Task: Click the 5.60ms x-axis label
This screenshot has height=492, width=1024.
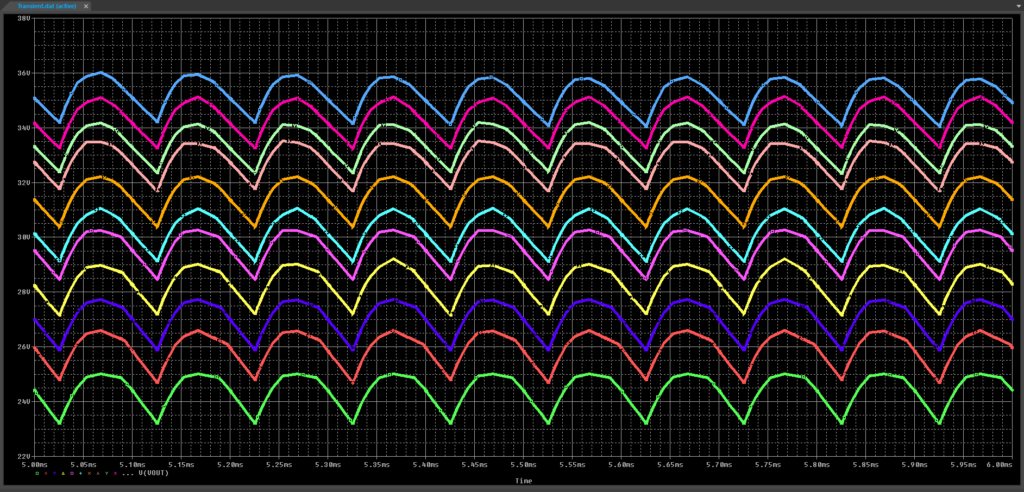Action: tap(621, 465)
